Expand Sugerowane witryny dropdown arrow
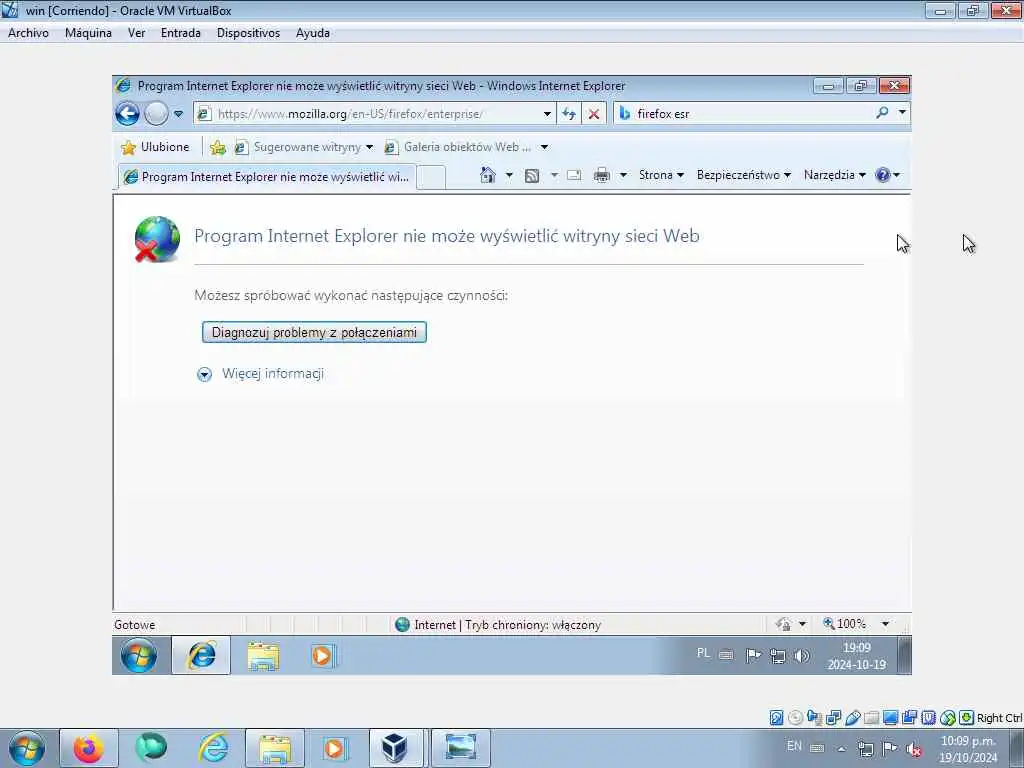The width and height of the screenshot is (1024, 768). coord(370,147)
